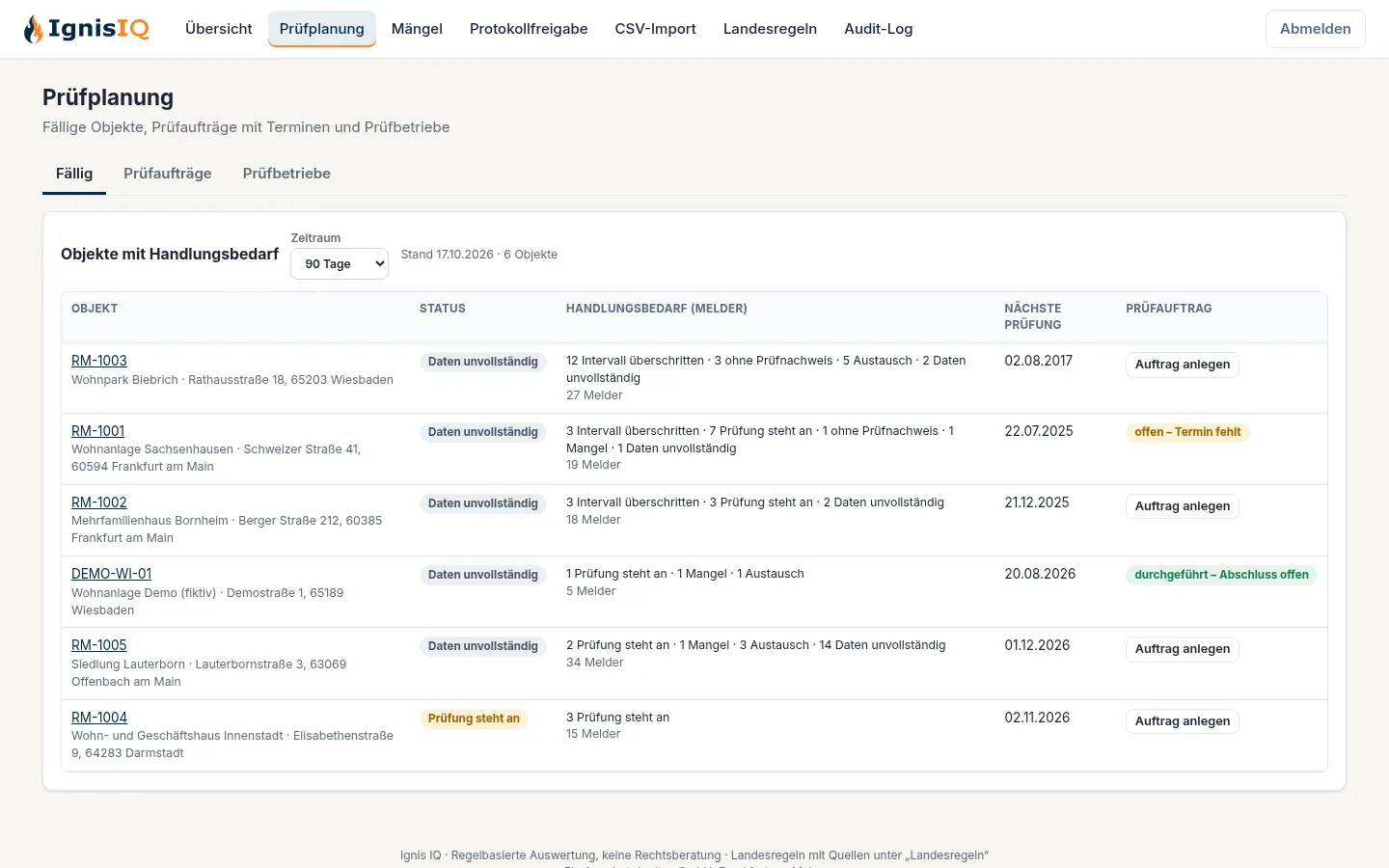Click the Wohnanlage Demo (fiktiv) address text
The height and width of the screenshot is (868, 1389).
click(x=207, y=602)
